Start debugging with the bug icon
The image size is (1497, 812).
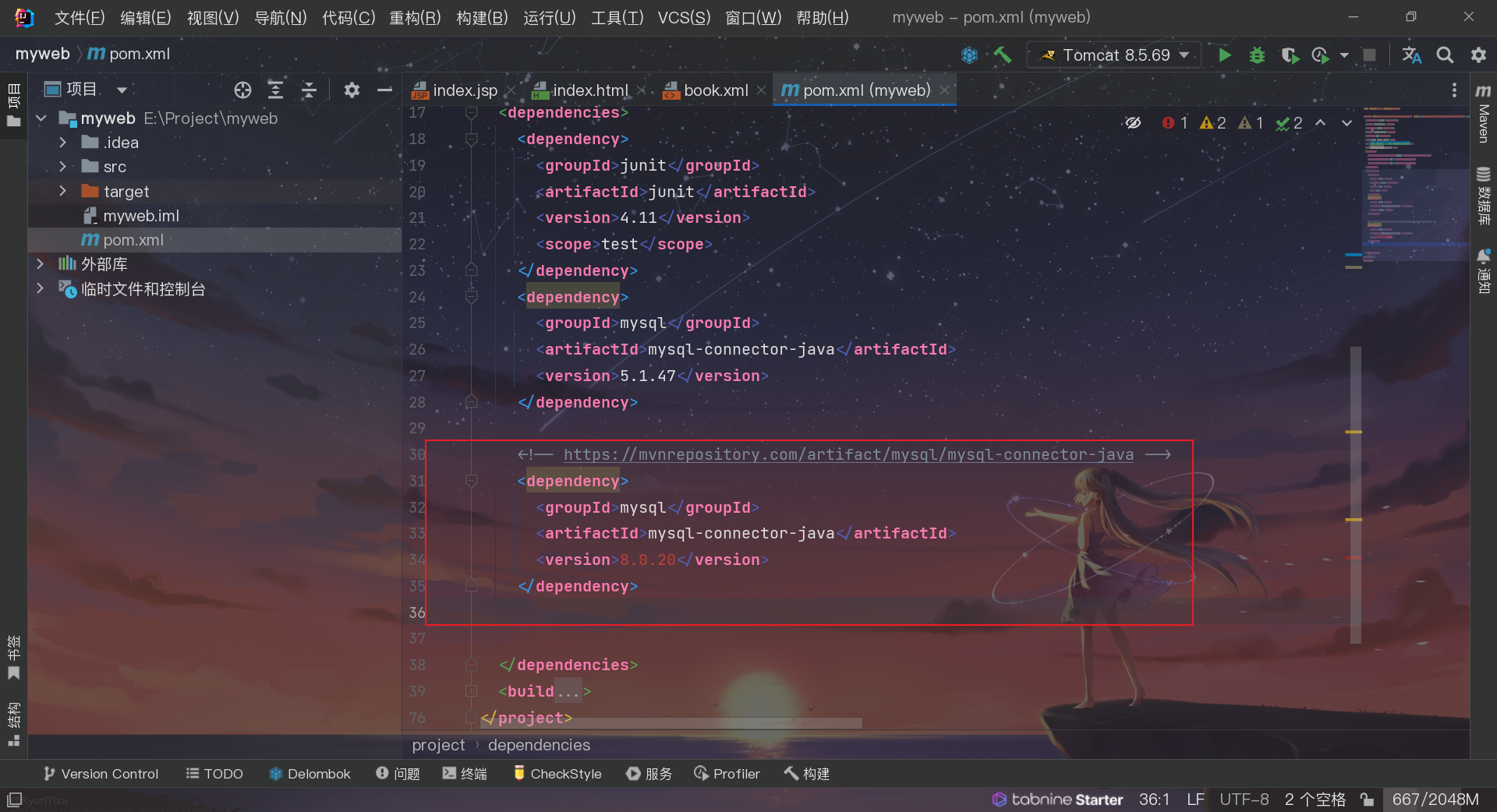coord(1257,55)
